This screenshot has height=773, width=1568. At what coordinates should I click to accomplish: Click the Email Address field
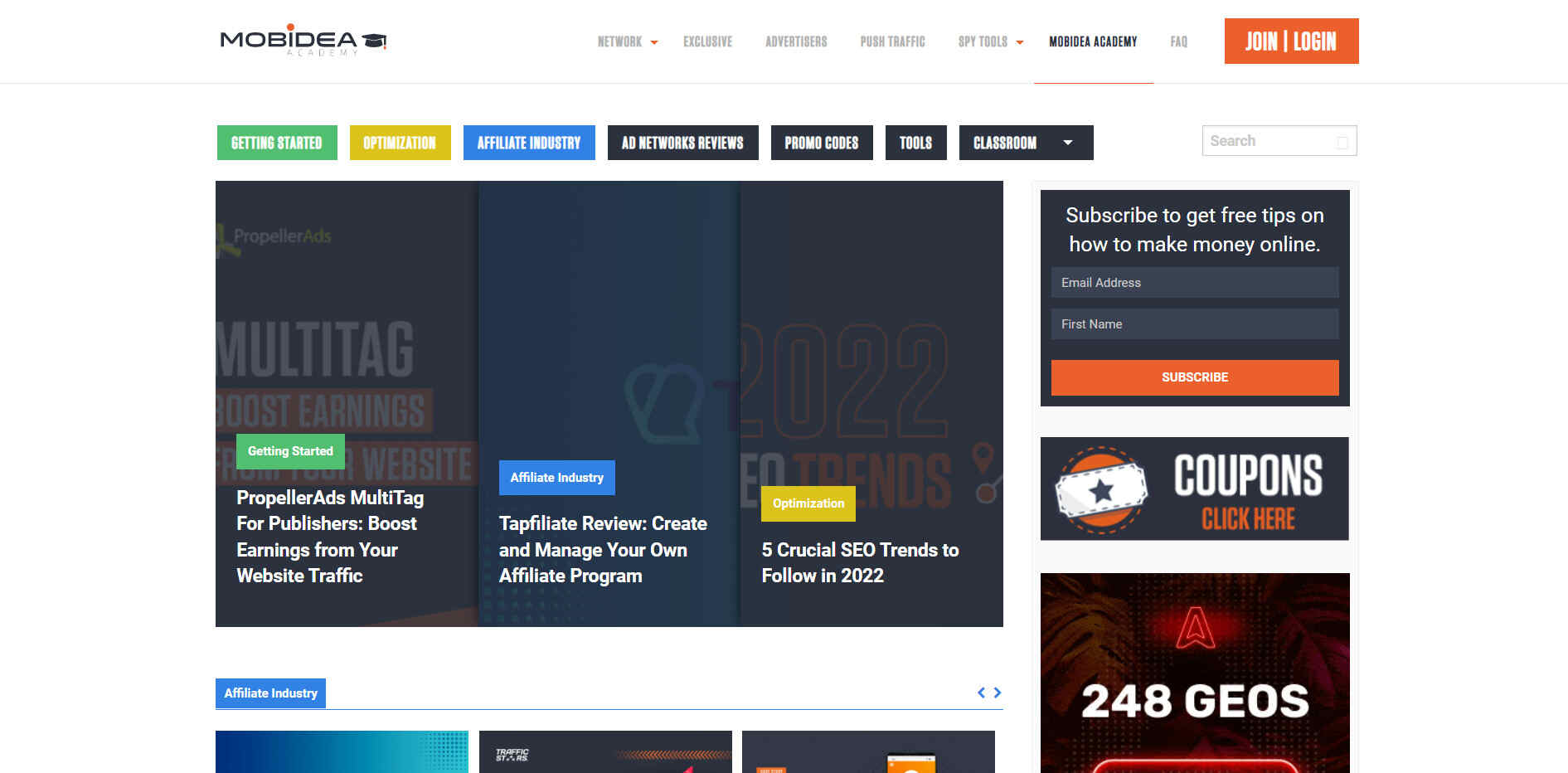coord(1195,282)
